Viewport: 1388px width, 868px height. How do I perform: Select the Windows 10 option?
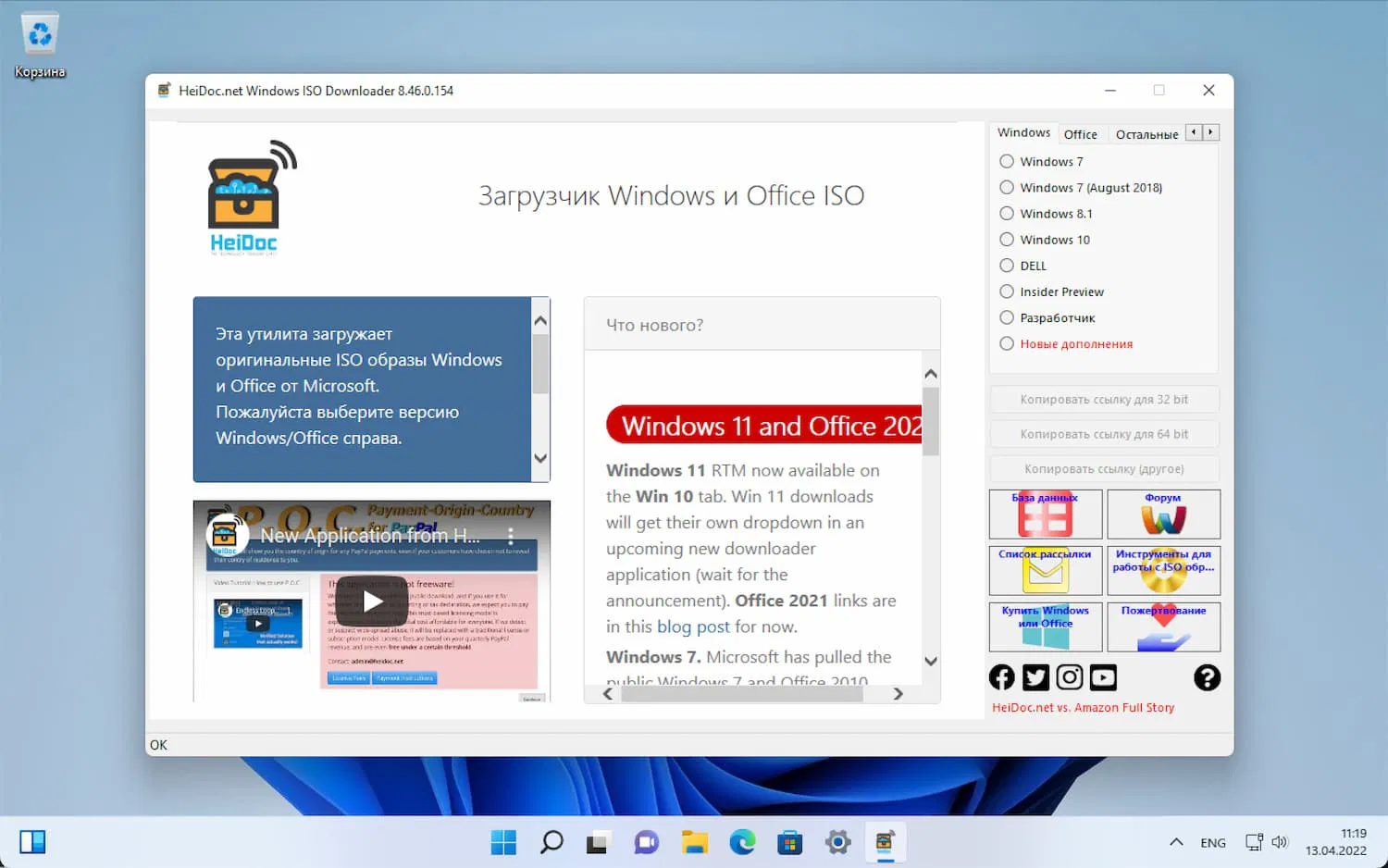1006,239
